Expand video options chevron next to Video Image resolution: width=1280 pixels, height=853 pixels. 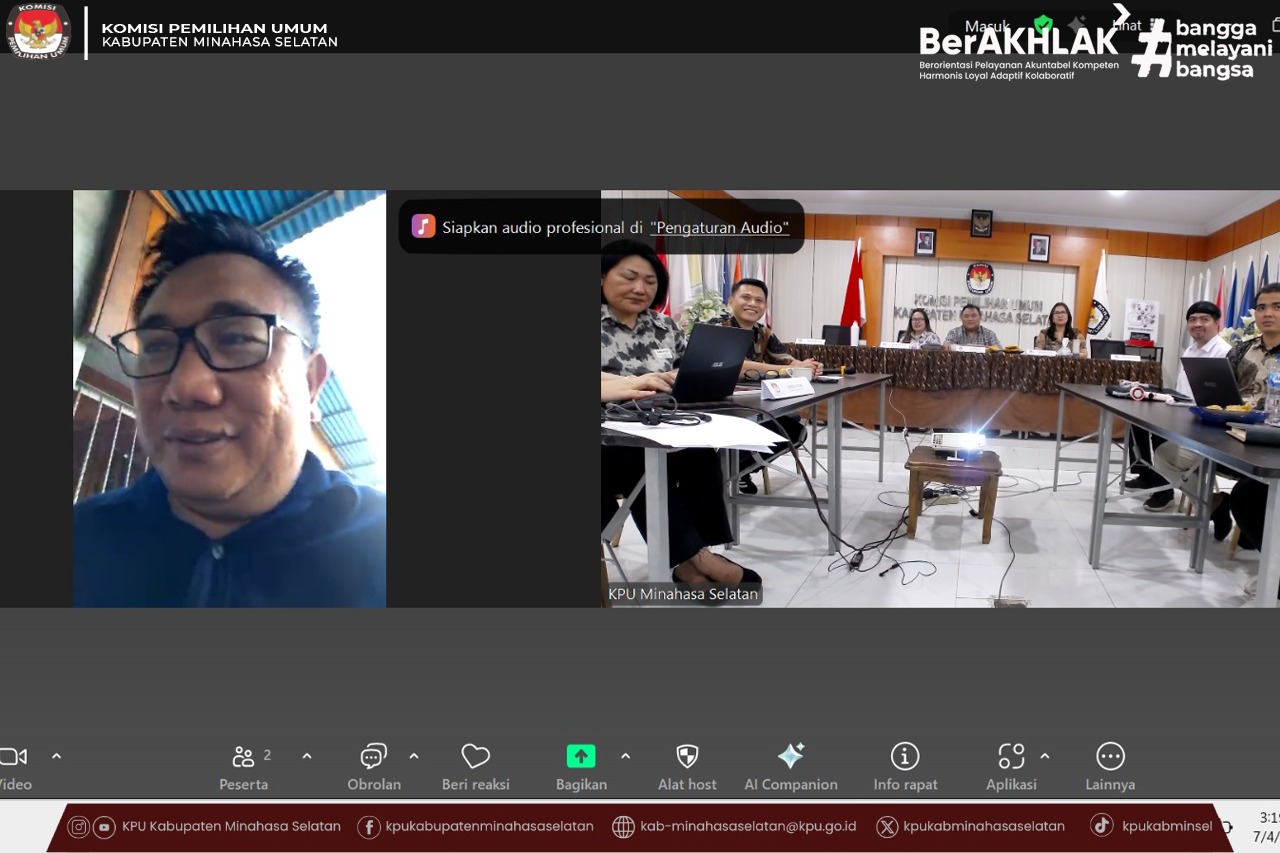tap(57, 756)
